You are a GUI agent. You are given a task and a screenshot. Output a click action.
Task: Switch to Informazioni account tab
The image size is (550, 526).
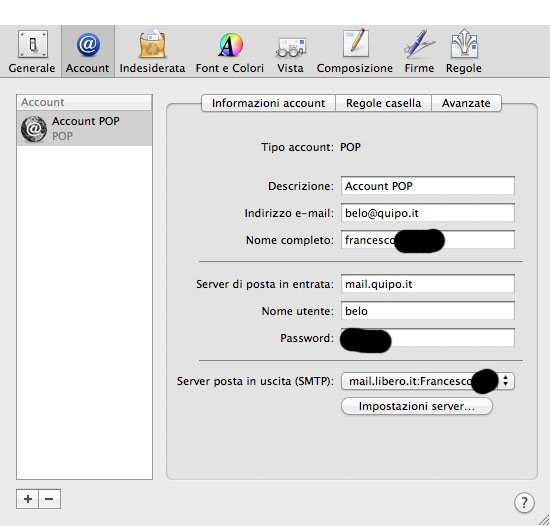pos(268,103)
